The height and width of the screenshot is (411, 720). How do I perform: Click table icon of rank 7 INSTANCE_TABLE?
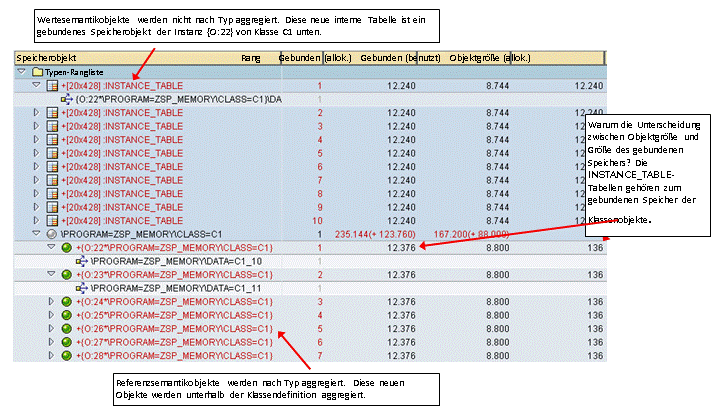[52, 180]
